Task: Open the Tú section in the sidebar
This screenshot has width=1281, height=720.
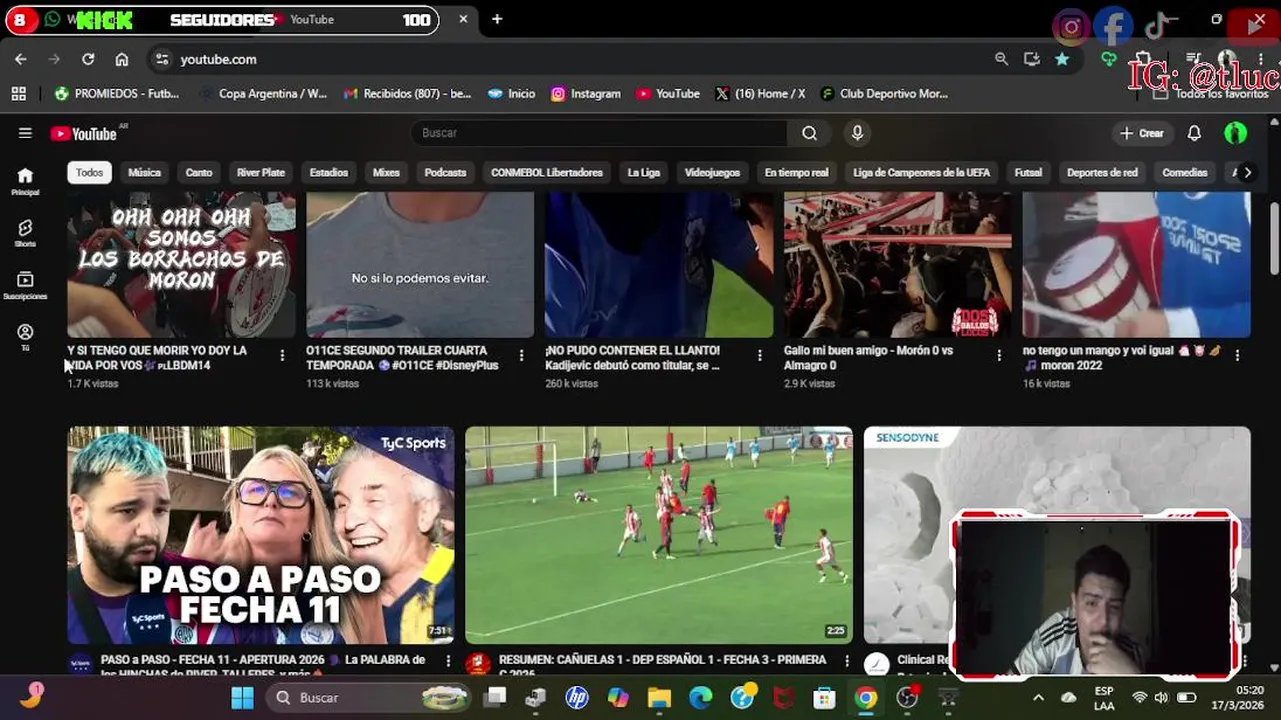Action: click(x=25, y=337)
